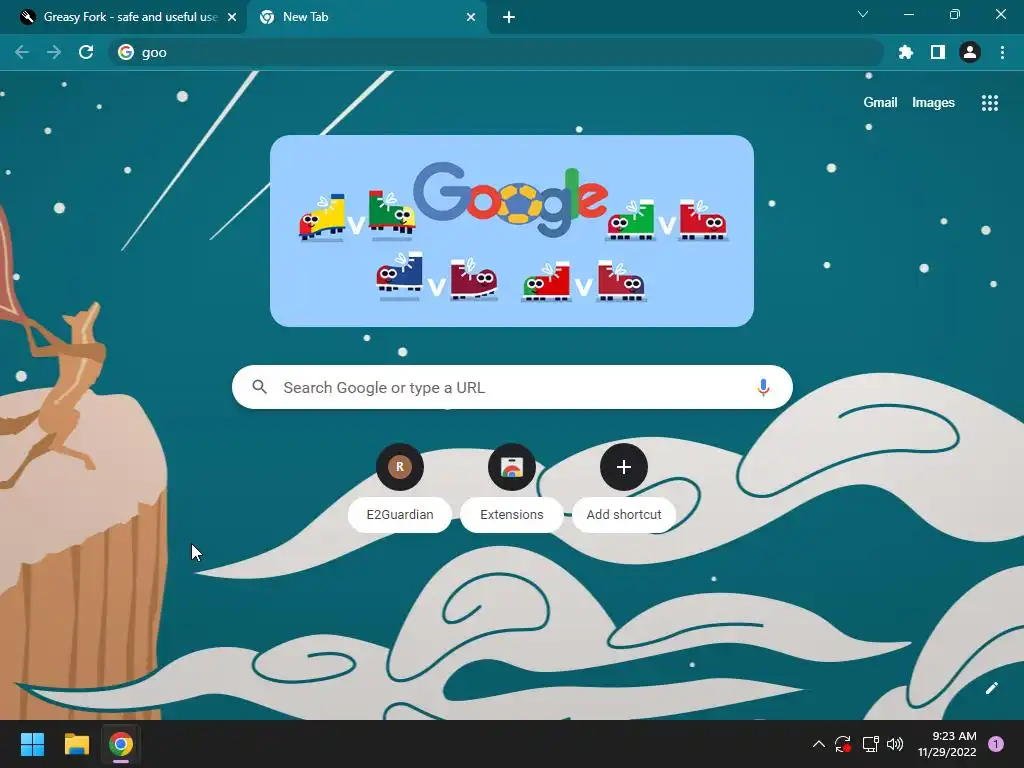Open volume control in tray

895,744
